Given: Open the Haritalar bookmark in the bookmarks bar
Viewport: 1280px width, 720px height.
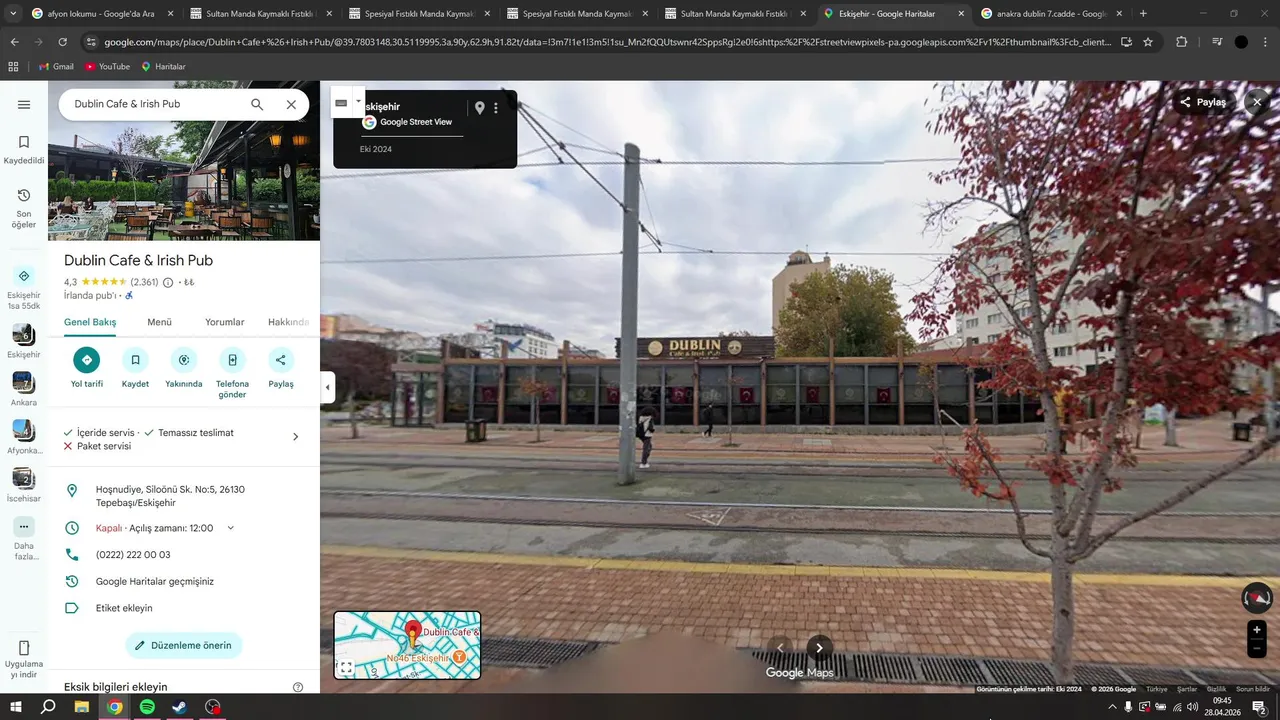Looking at the screenshot, I should (163, 66).
